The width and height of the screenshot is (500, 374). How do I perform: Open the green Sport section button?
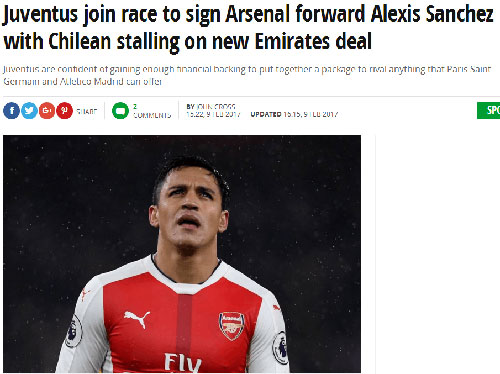pyautogui.click(x=488, y=110)
